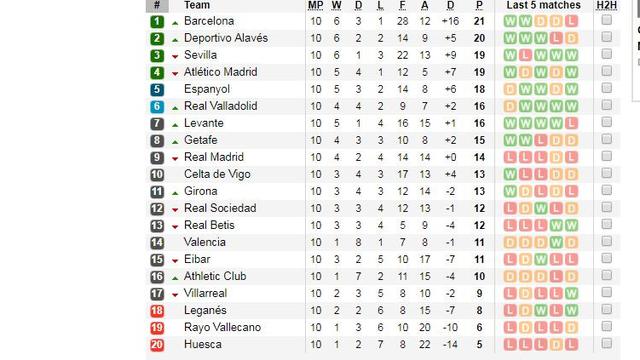
Task: Click the H2H column header
Action: point(607,5)
